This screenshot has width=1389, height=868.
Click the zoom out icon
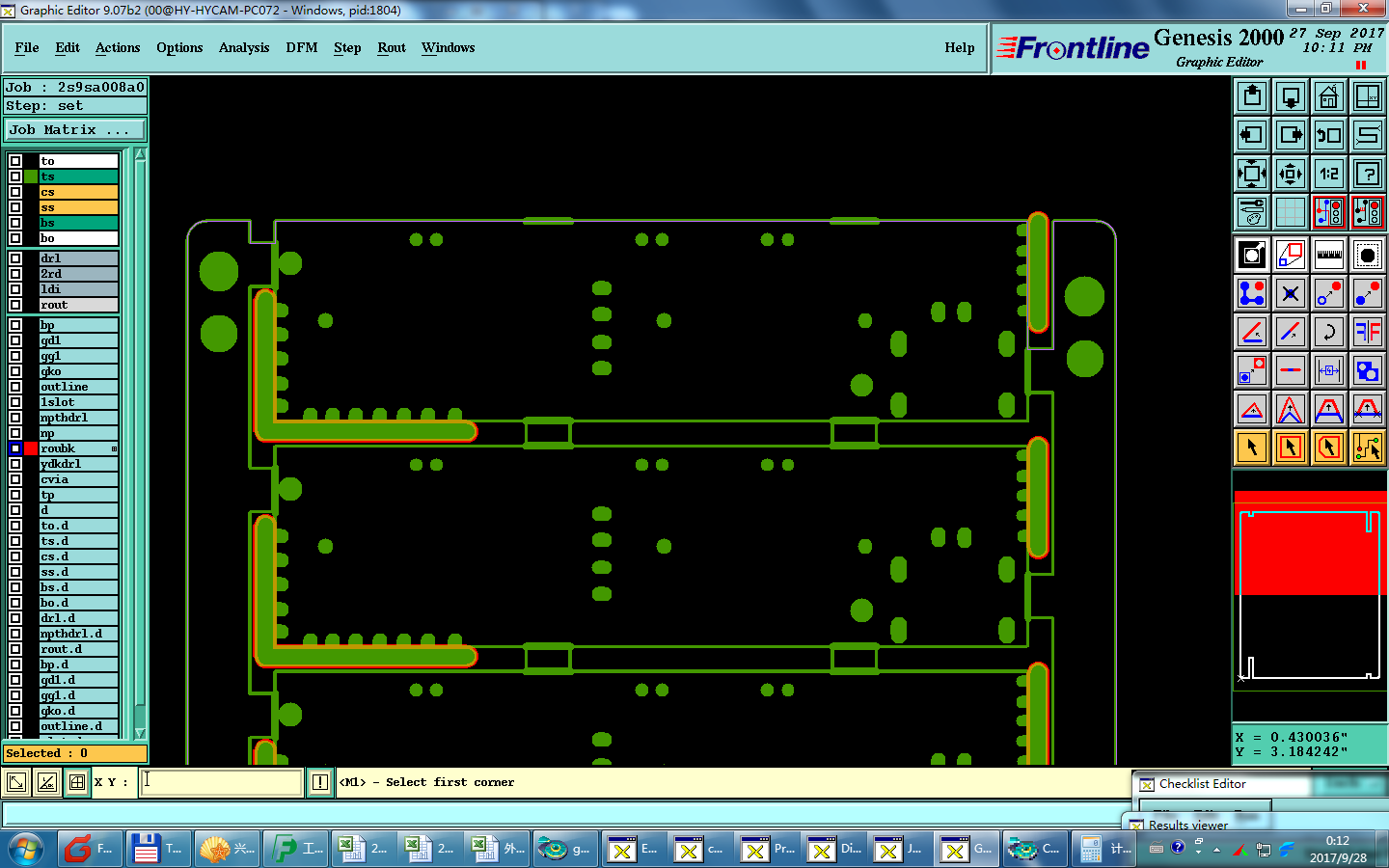[1291, 174]
